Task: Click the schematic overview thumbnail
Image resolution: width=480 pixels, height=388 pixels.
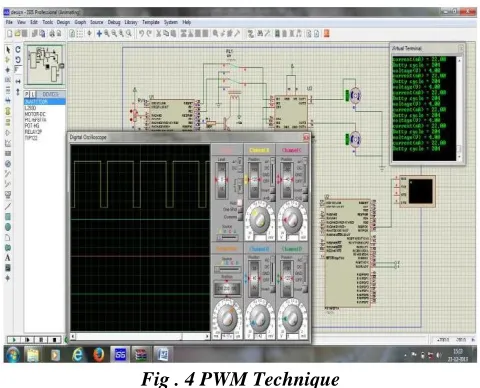Action: pos(45,65)
